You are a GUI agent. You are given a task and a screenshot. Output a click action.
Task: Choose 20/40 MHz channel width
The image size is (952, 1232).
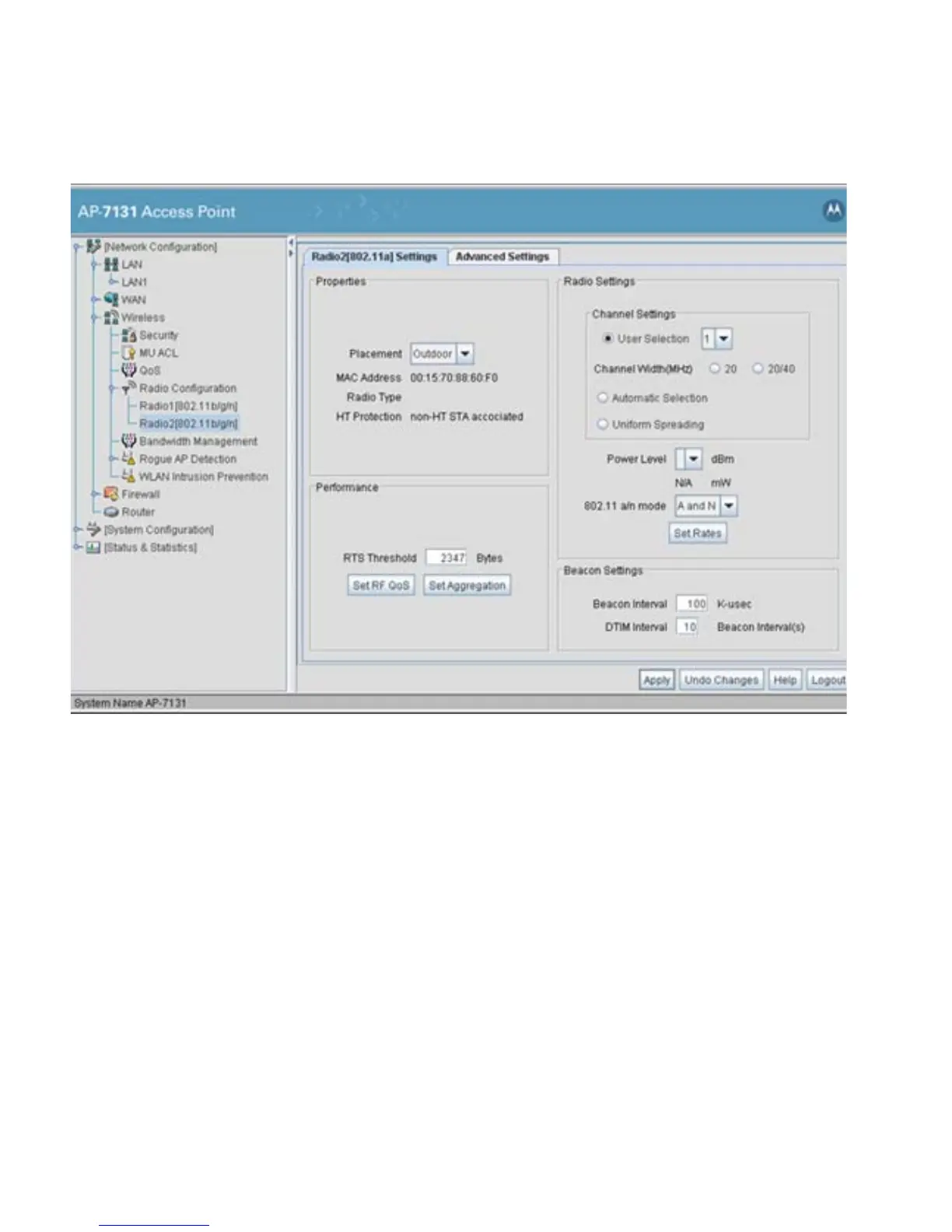pos(758,369)
